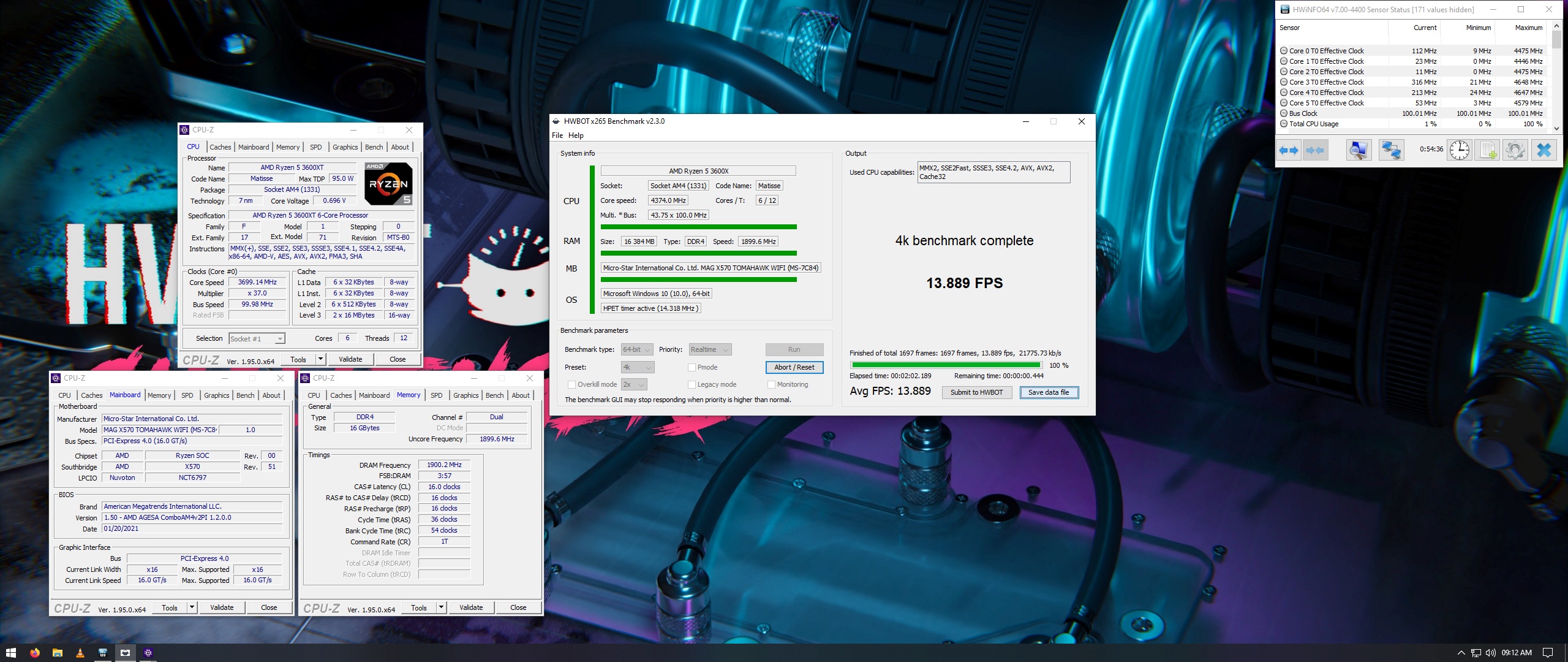The width and height of the screenshot is (1568, 662).
Task: Click the Used CPU capabilities text box
Action: tap(993, 172)
